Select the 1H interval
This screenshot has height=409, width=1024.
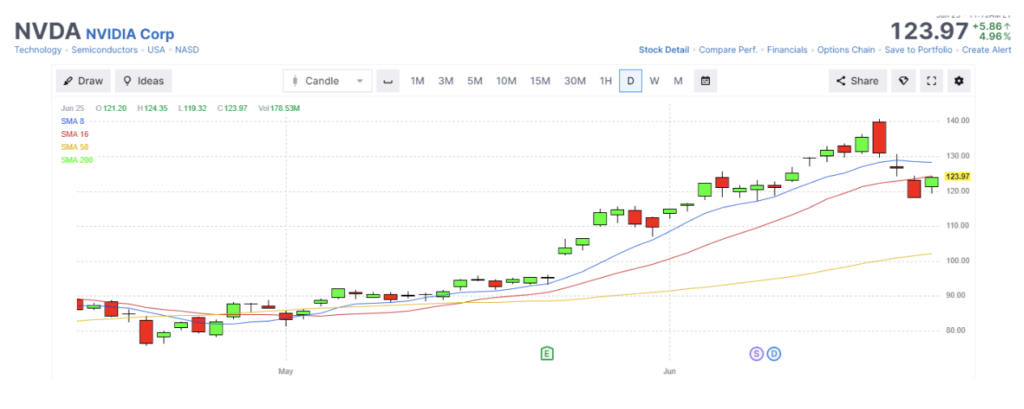coord(606,81)
